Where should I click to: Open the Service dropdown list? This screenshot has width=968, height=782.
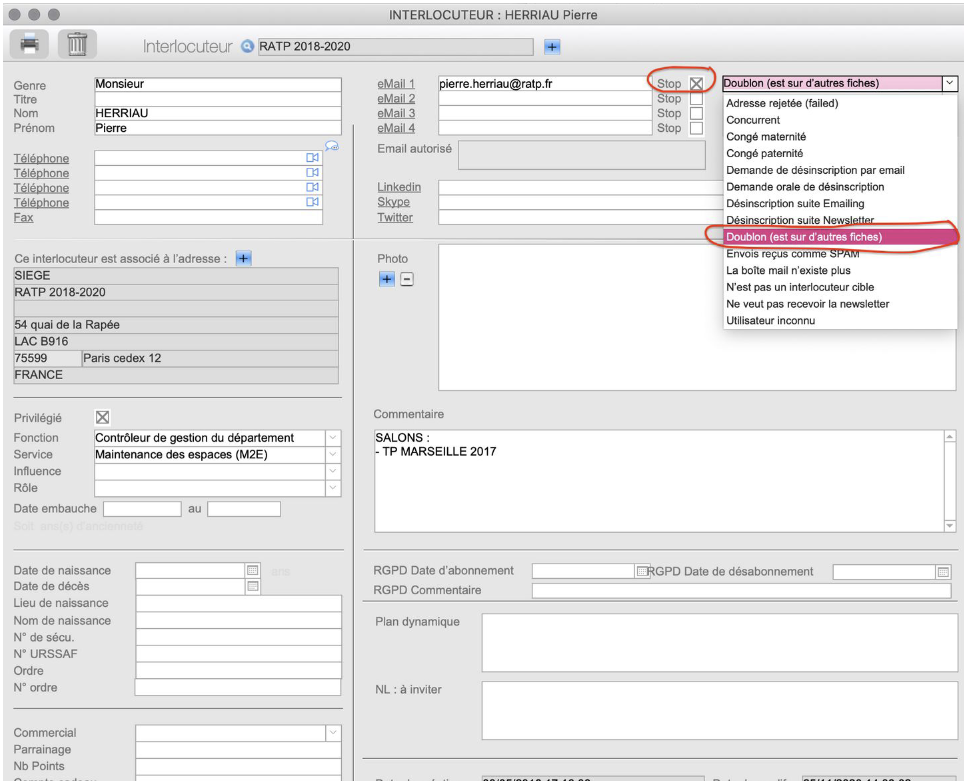[x=333, y=455]
